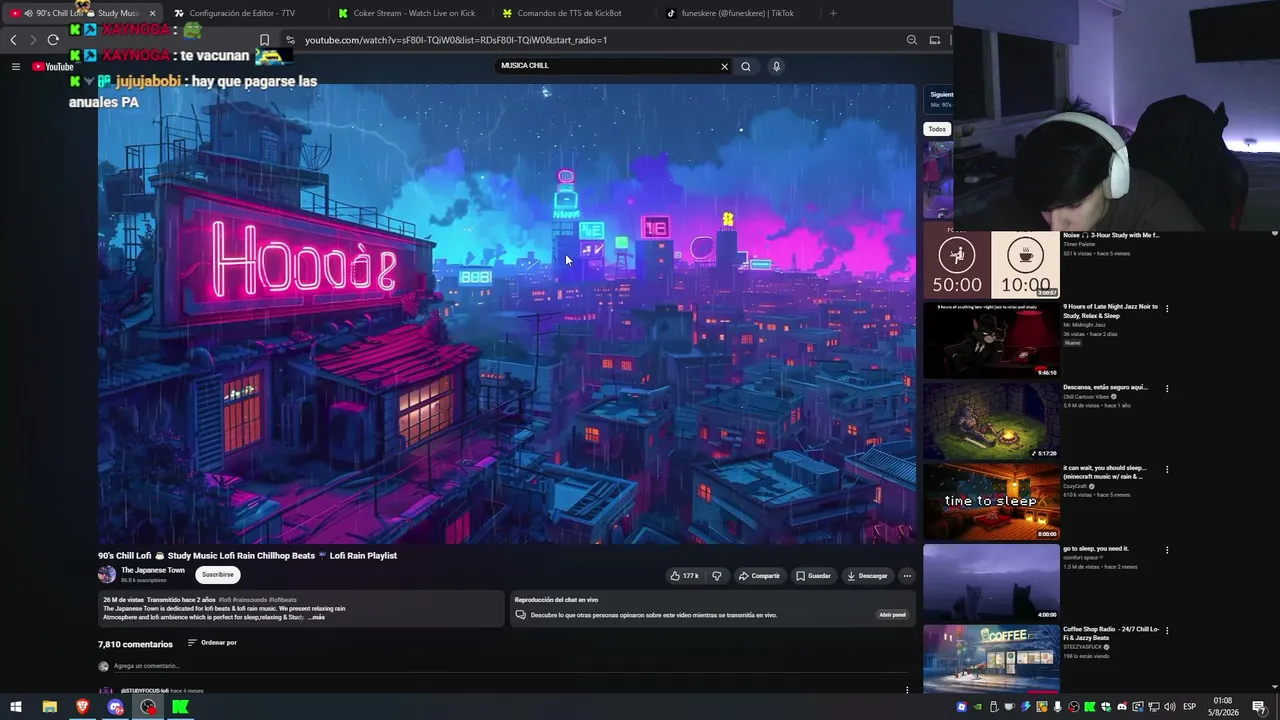Viewport: 1280px width, 720px height.
Task: Subscribe with the Suscribirse button
Action: pos(218,575)
